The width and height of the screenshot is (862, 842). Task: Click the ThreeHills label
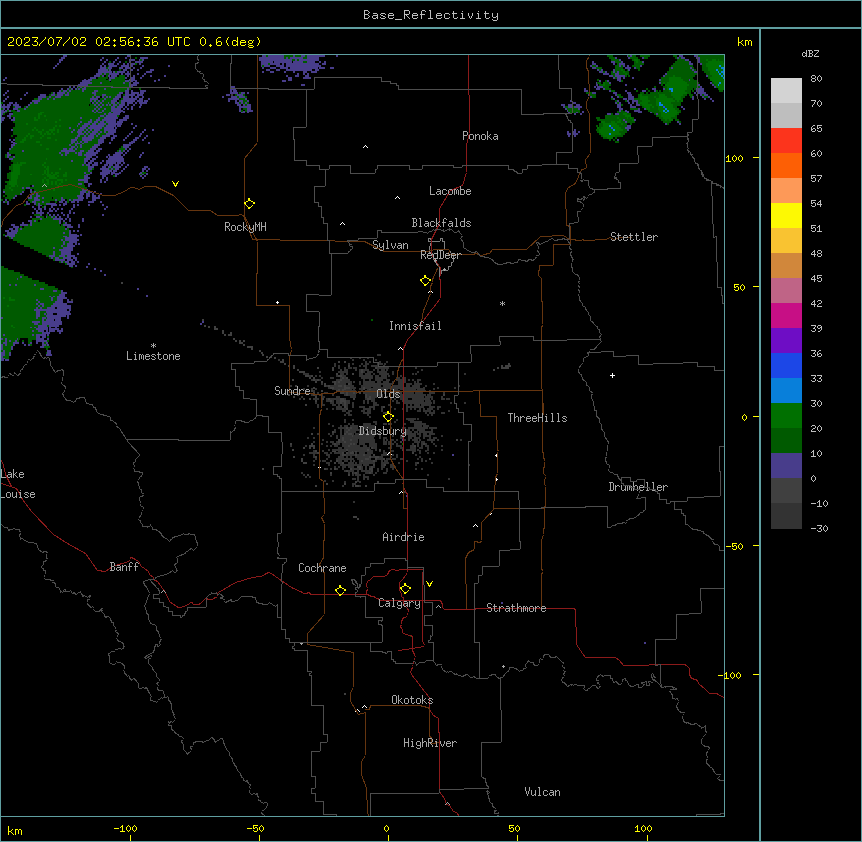click(x=537, y=418)
